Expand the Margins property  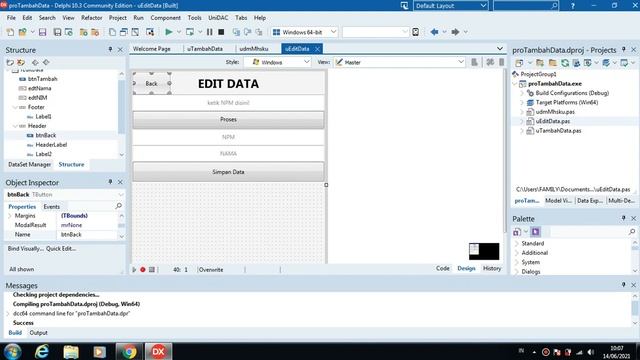(10, 216)
